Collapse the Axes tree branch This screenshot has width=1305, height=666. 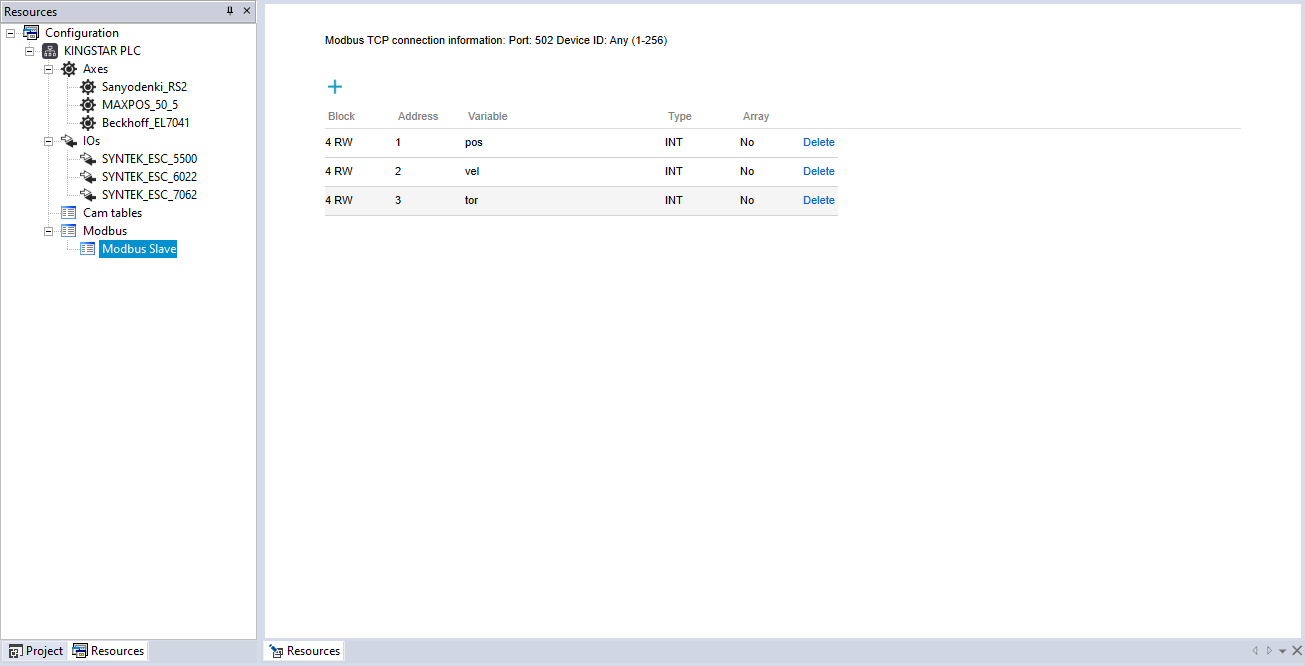pos(48,69)
